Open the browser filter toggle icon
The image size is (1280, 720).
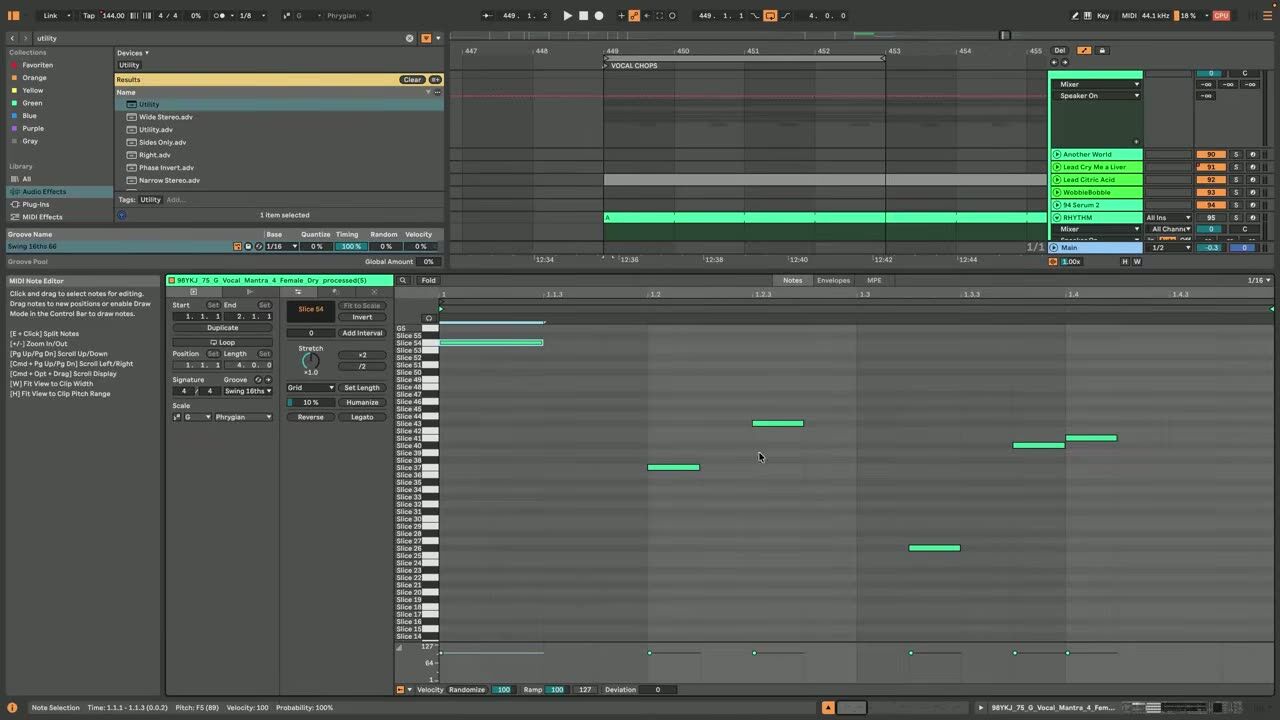click(x=426, y=38)
